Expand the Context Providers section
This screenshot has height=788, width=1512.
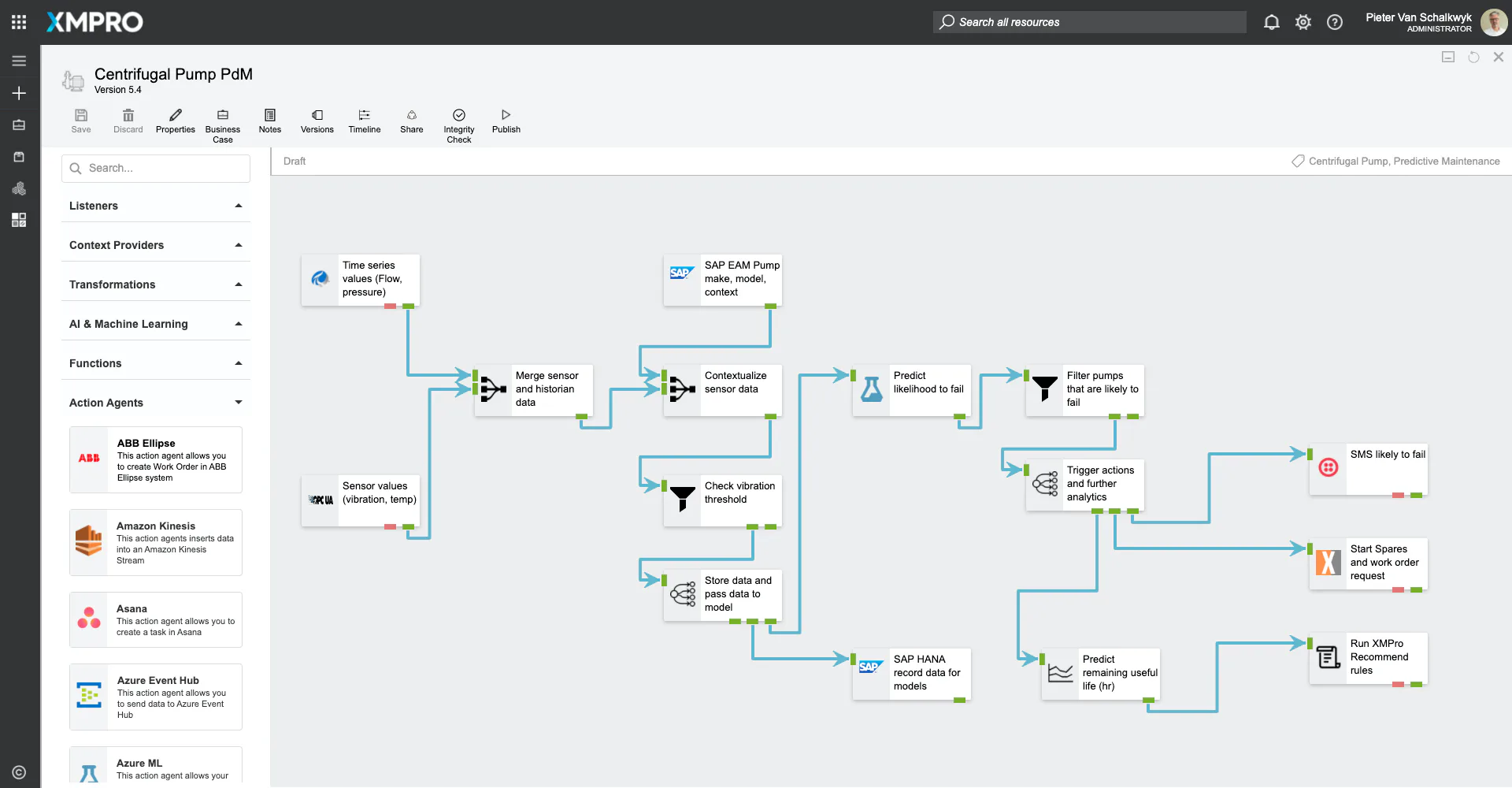click(x=156, y=245)
